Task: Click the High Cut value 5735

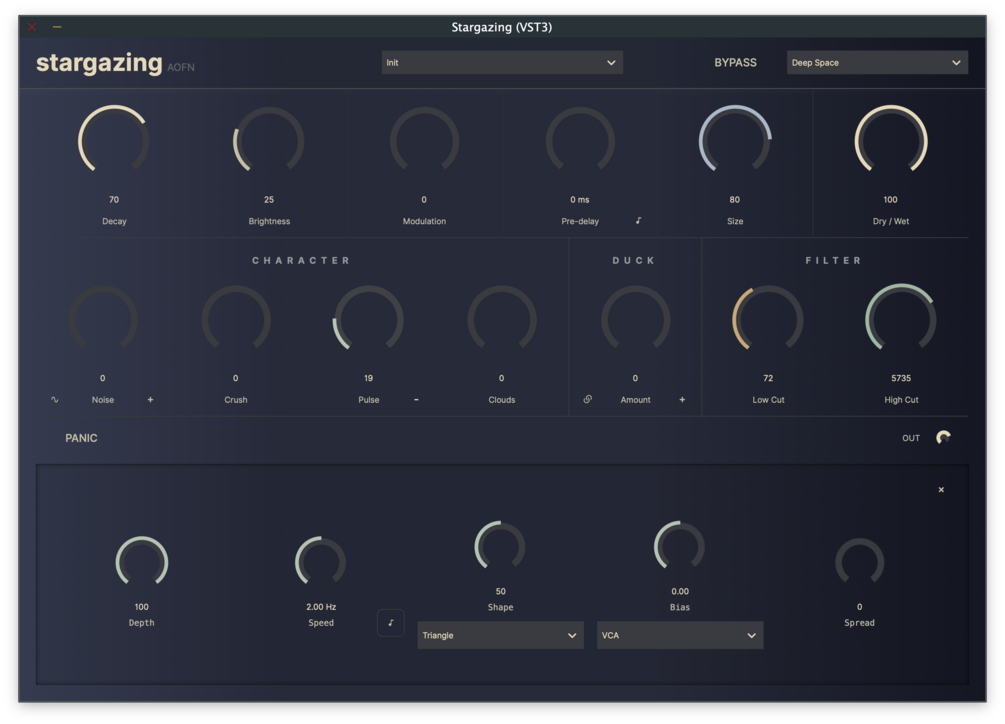Action: (x=901, y=378)
